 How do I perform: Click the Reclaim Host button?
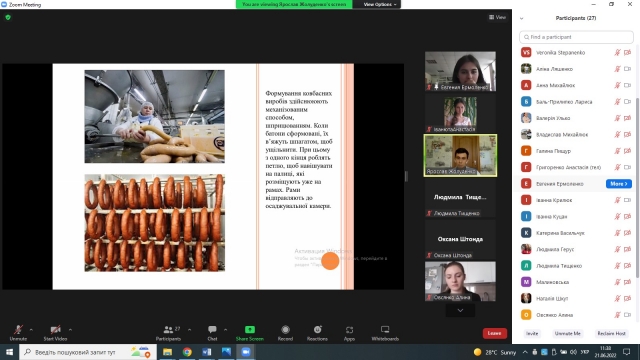[x=611, y=333]
